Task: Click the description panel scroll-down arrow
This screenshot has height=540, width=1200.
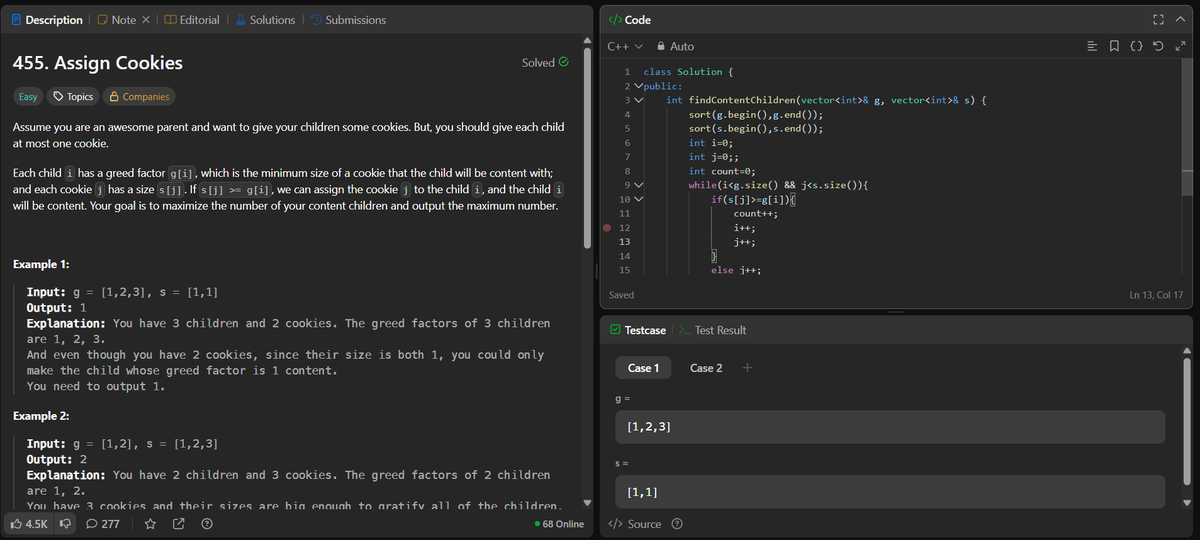Action: pos(588,502)
